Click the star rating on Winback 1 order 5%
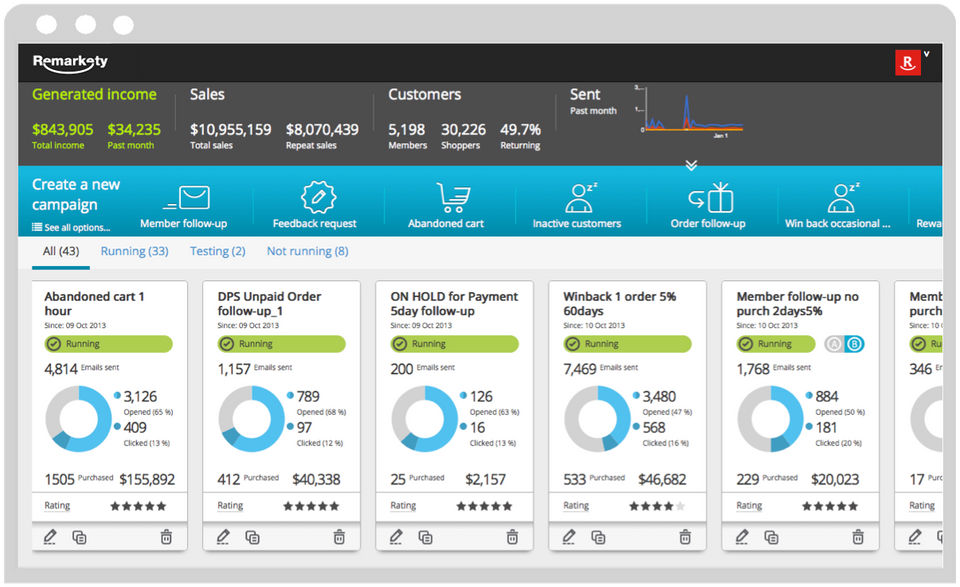 tap(657, 506)
